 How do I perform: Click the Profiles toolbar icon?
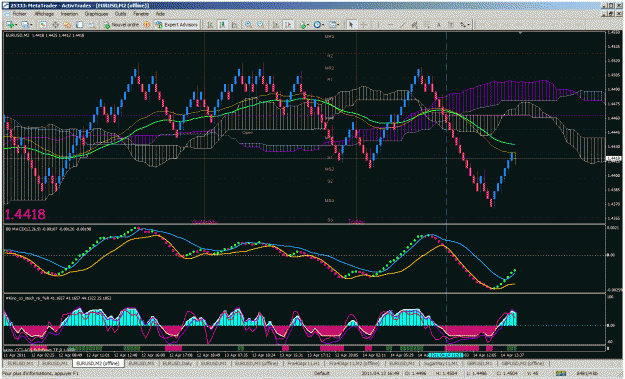[x=25, y=25]
